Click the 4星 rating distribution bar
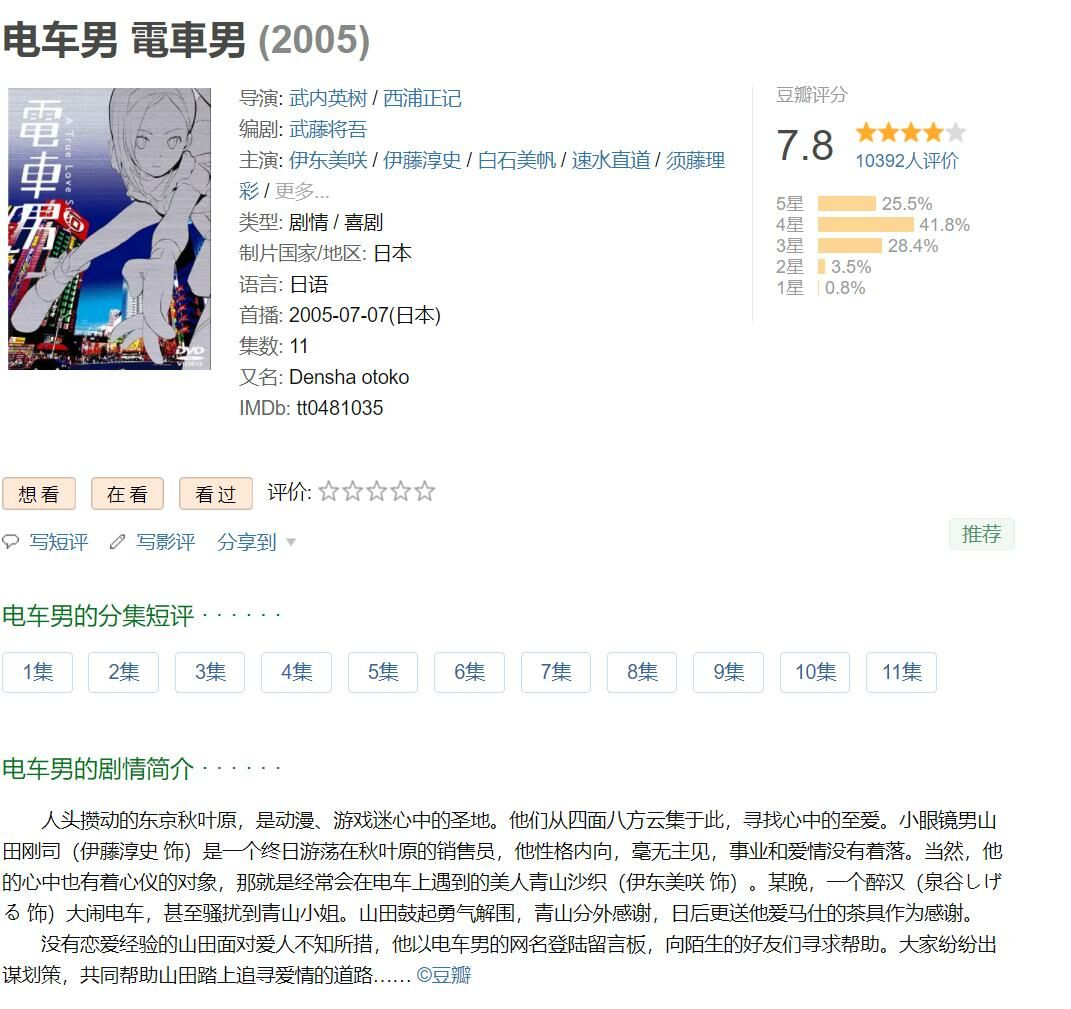 [865, 225]
